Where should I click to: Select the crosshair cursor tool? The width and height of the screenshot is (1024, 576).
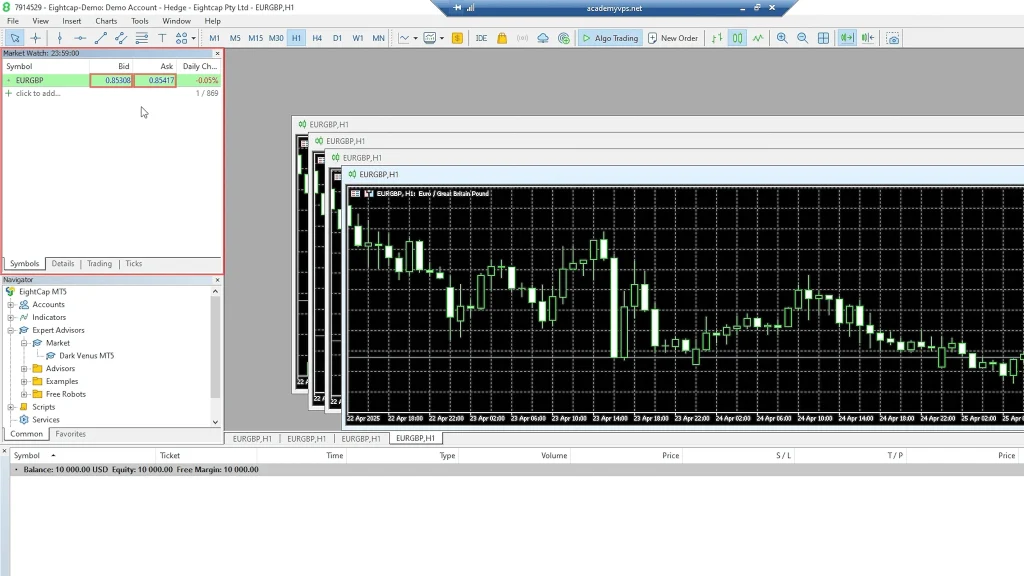tap(36, 38)
